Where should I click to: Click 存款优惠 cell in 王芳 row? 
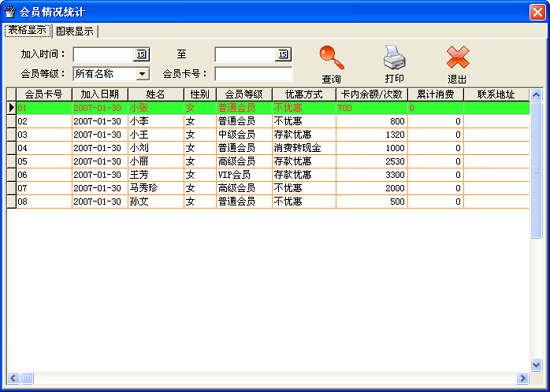coord(304,175)
